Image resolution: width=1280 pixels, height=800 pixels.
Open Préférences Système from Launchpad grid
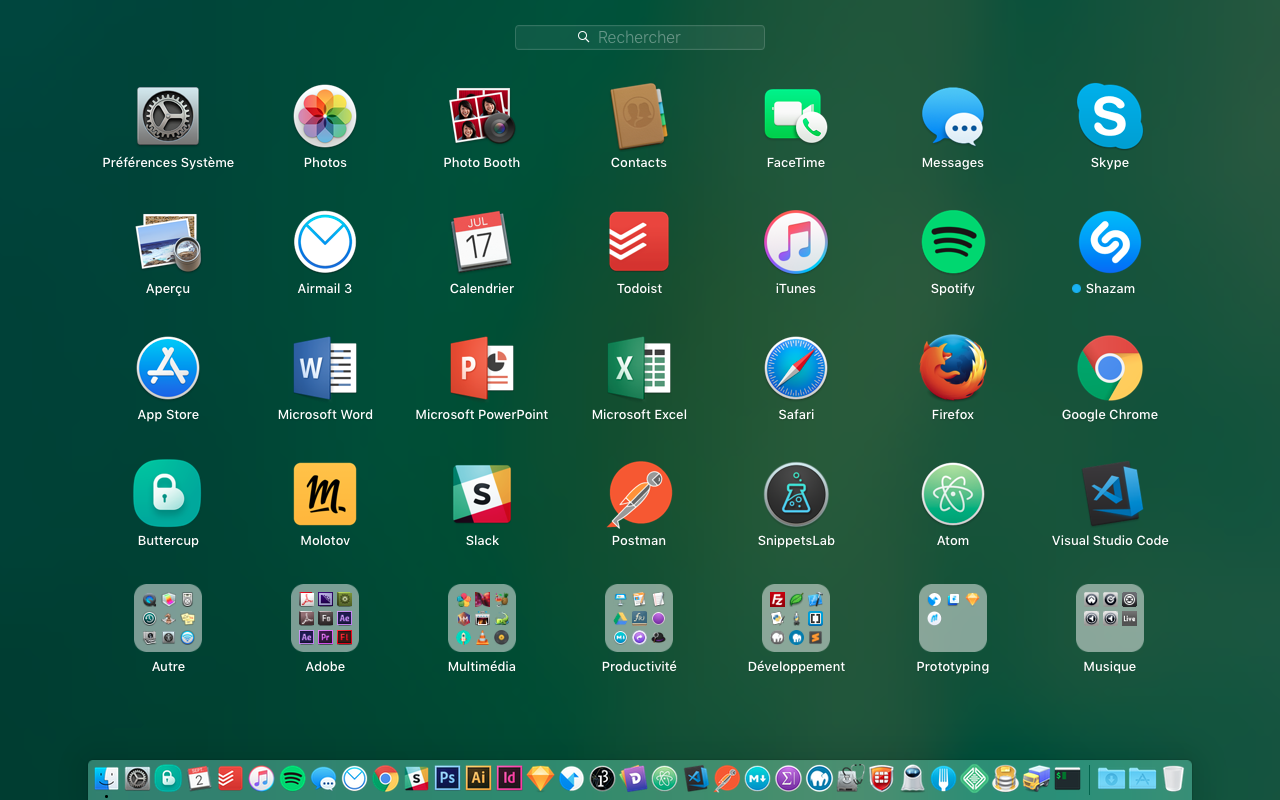[168, 117]
